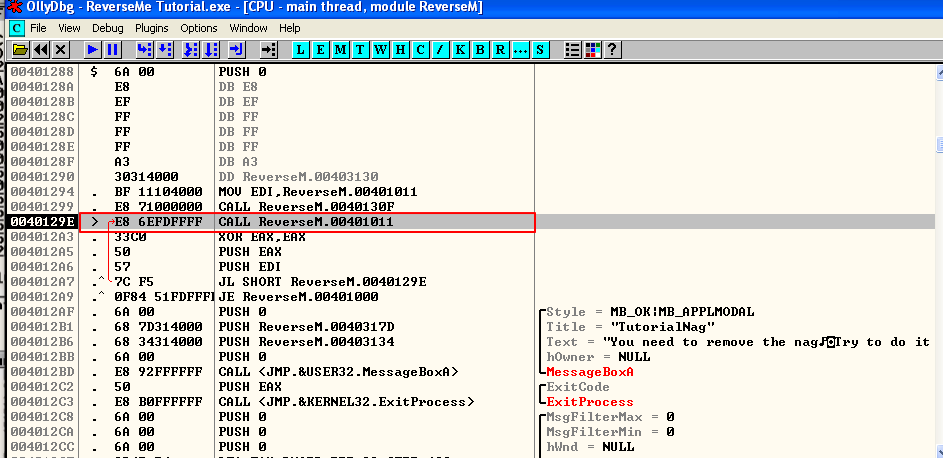Open the Help menu

click(289, 28)
